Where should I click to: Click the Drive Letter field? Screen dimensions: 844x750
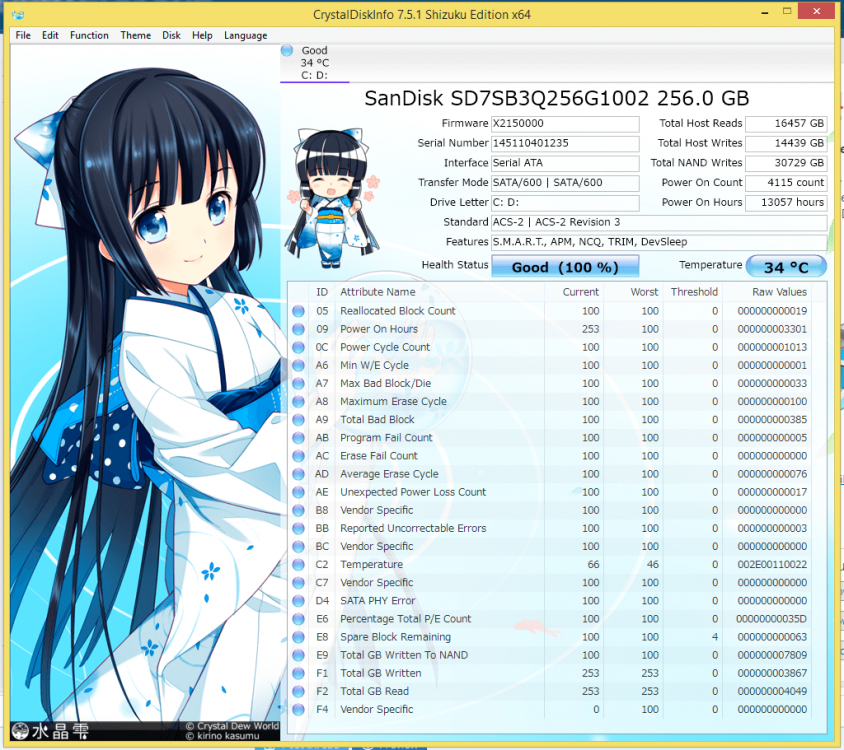click(565, 202)
